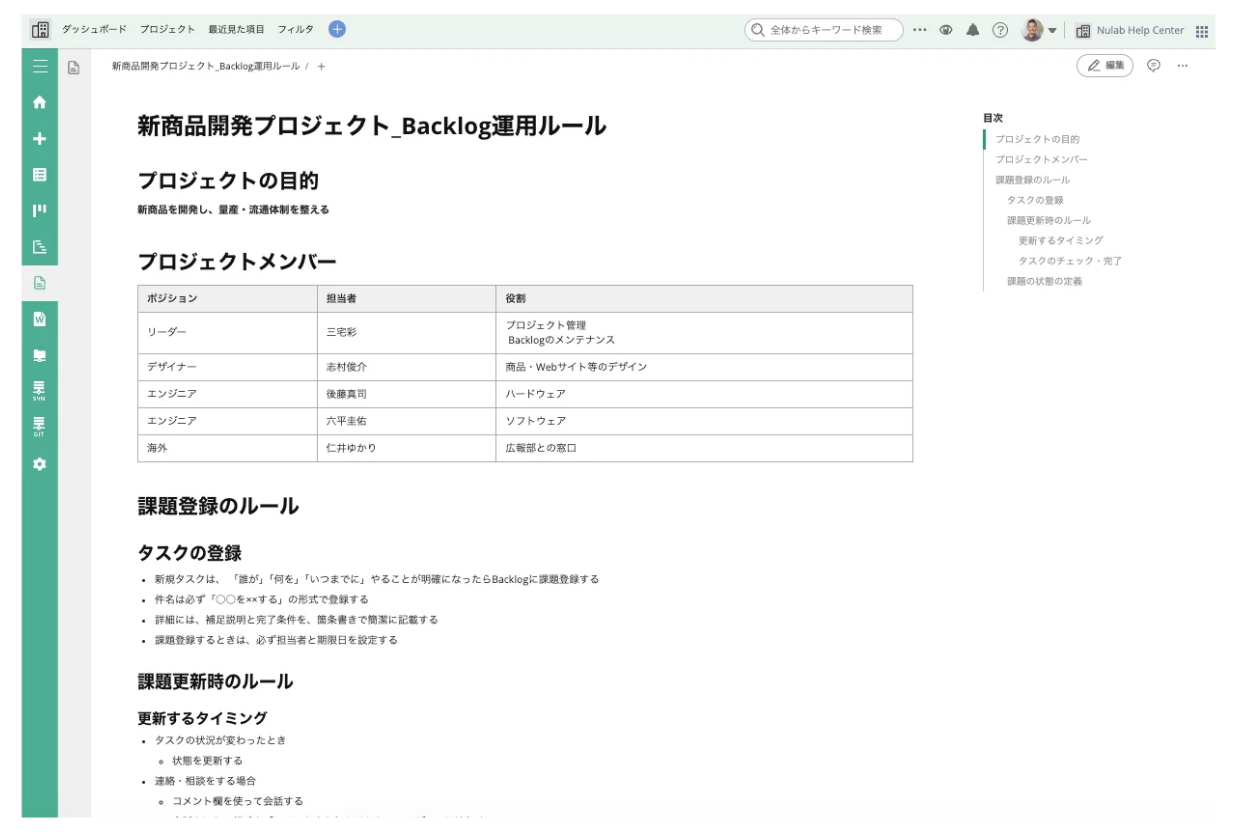Click the Backlog space logo icon
1237x832 pixels.
click(x=40, y=30)
